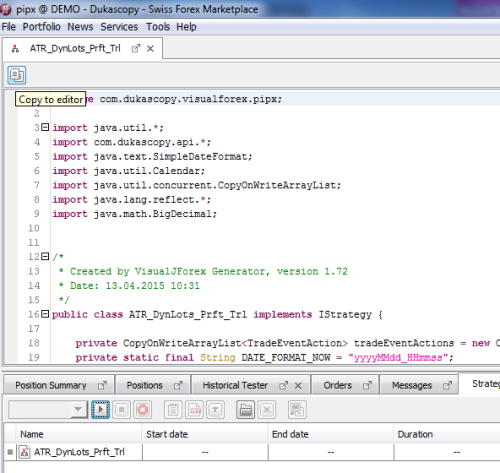Image resolution: width=500 pixels, height=473 pixels.
Task: Click line 5 import SimpleDateFormat code
Action: click(x=152, y=156)
